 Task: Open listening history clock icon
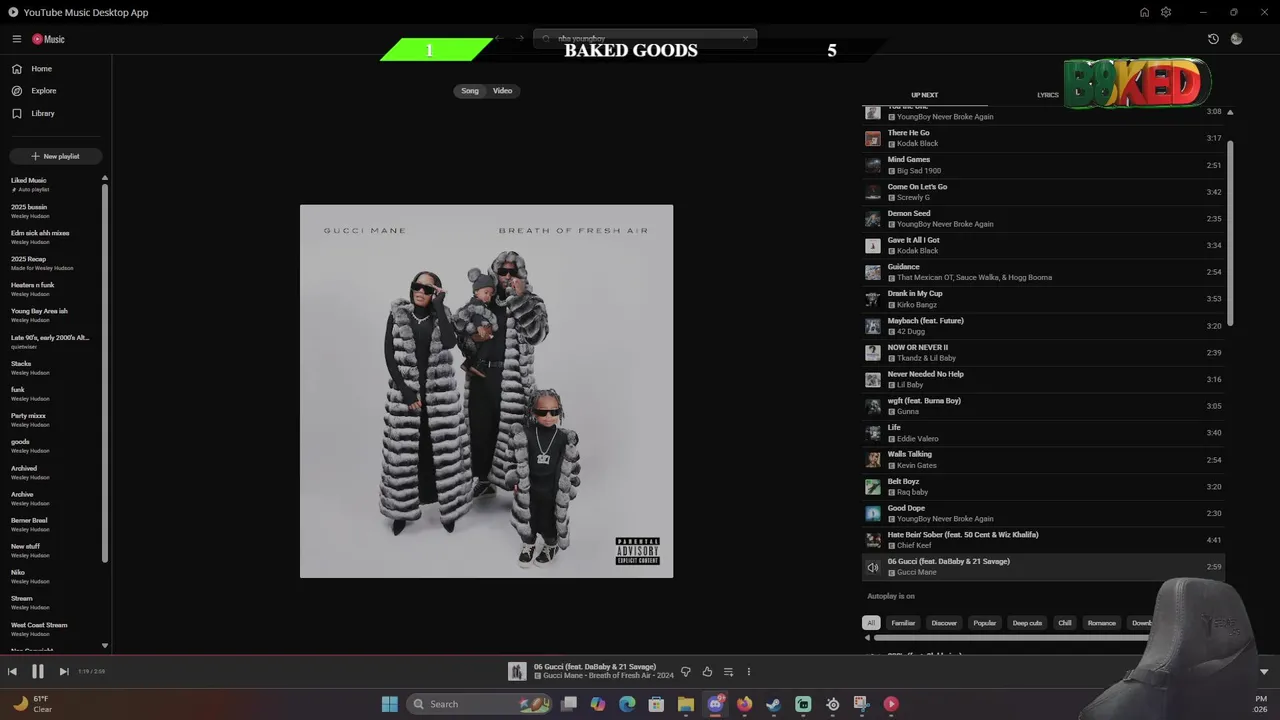(1213, 39)
